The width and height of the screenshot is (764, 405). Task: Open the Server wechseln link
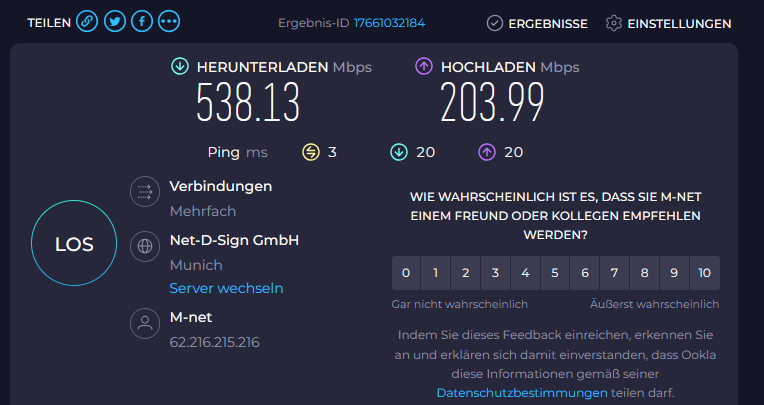click(x=226, y=288)
